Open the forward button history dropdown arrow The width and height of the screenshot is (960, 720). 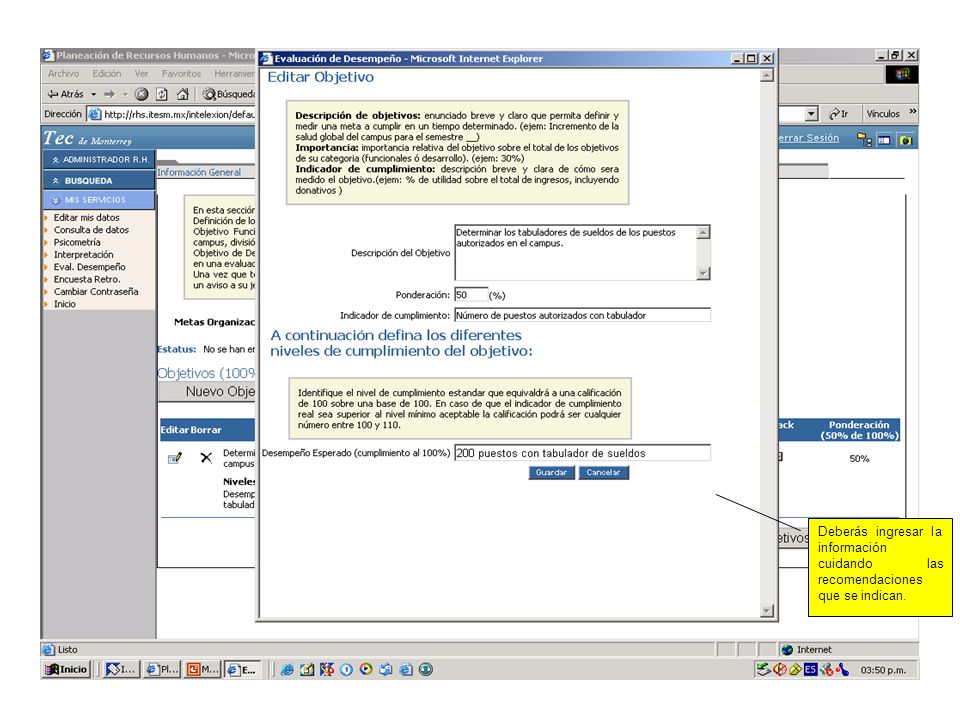(125, 94)
